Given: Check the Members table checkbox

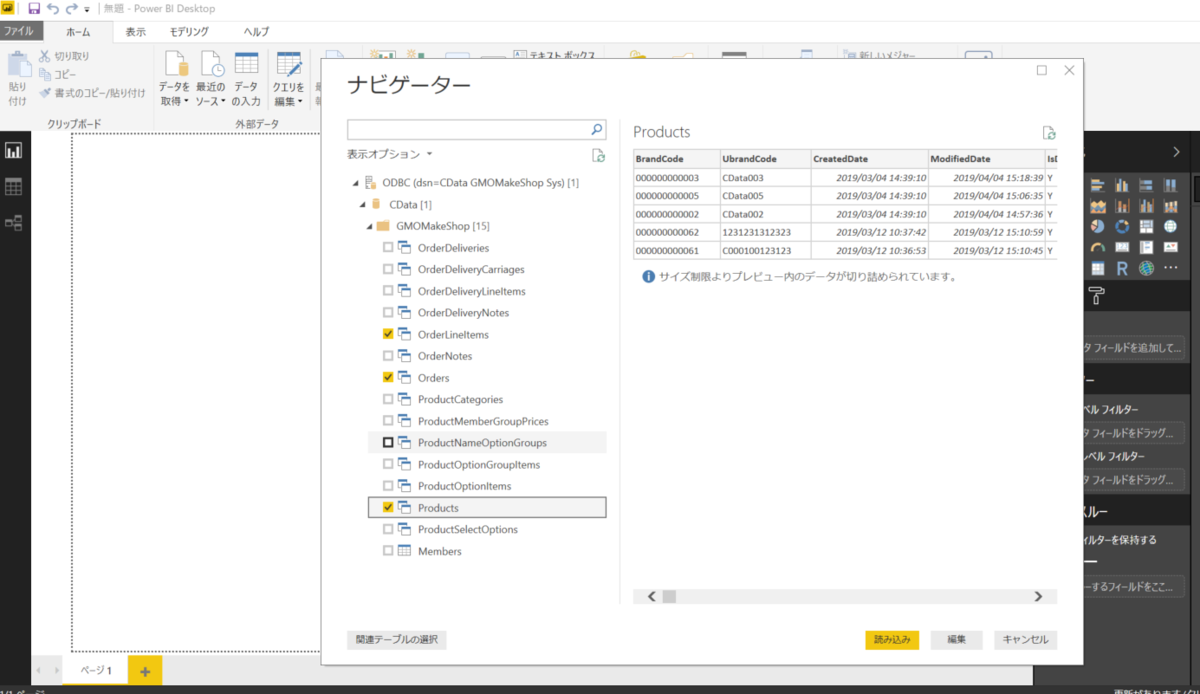Looking at the screenshot, I should [x=388, y=550].
